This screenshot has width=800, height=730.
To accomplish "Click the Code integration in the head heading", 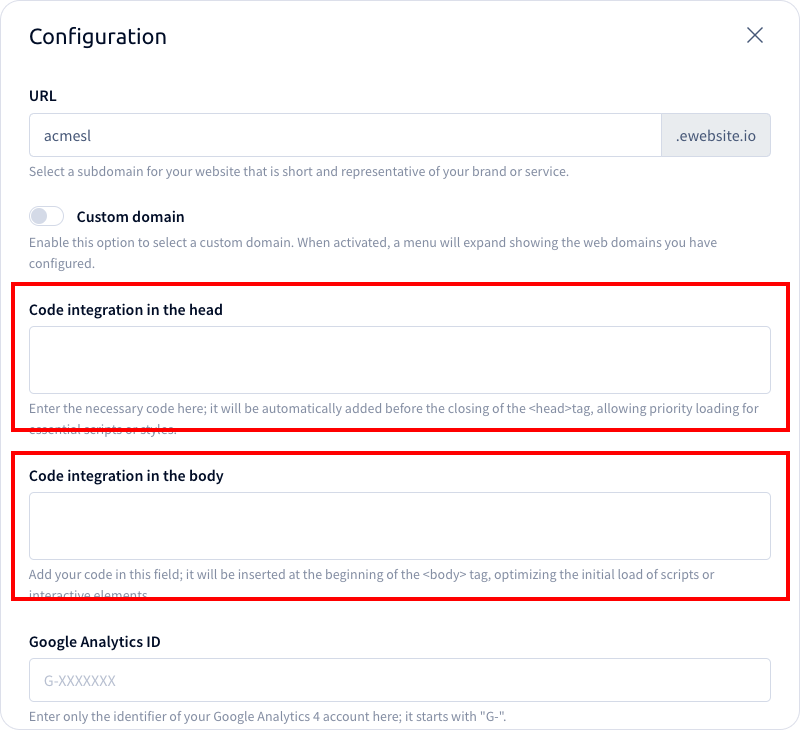I will pos(127,310).
